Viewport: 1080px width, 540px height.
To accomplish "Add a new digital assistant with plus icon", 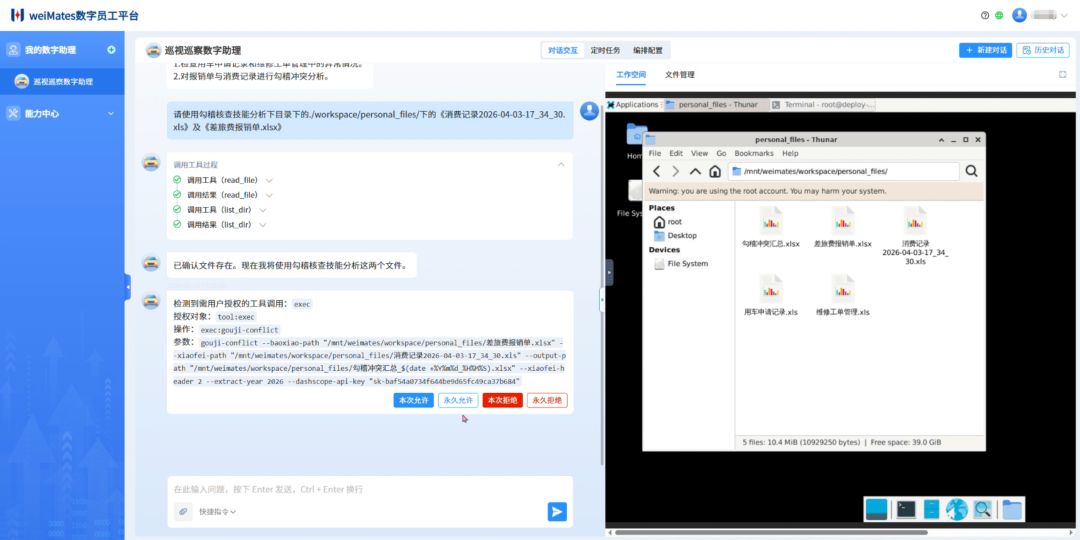I will coord(112,50).
